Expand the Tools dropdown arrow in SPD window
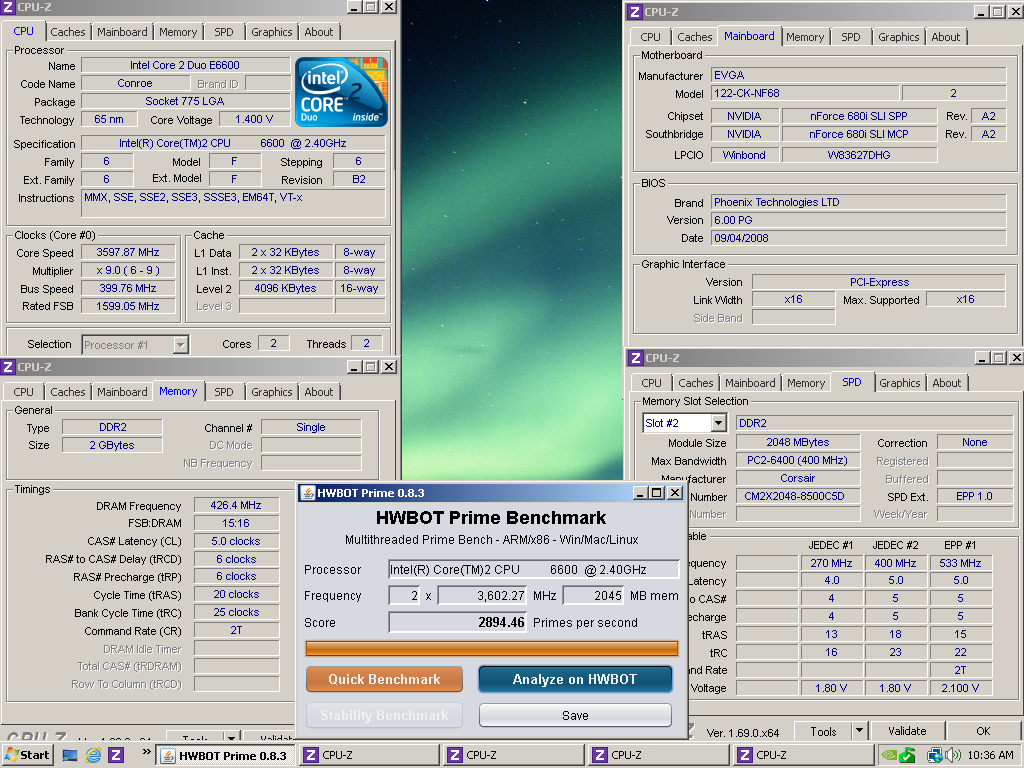 859,731
